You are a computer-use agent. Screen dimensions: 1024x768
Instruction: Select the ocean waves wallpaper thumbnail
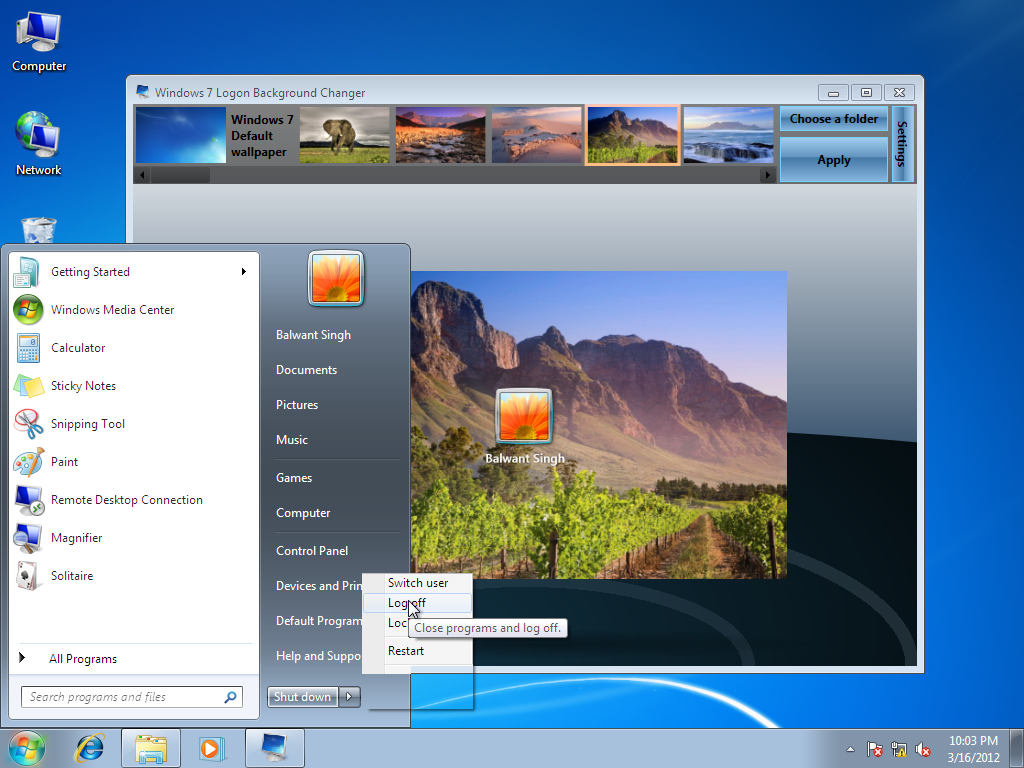click(x=728, y=135)
